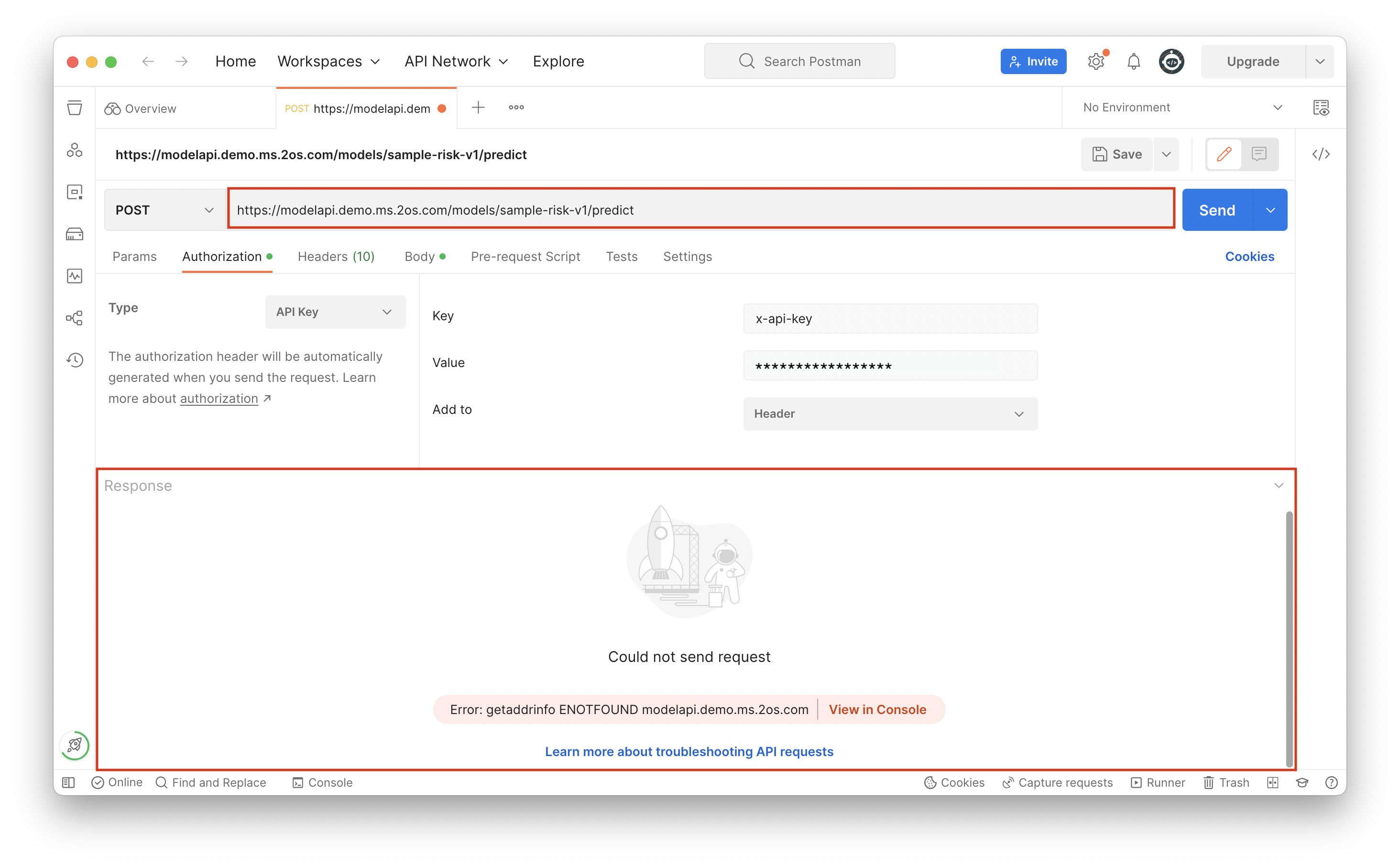This screenshot has height=866, width=1400.
Task: Open Postman settings via gear icon
Action: (x=1096, y=61)
